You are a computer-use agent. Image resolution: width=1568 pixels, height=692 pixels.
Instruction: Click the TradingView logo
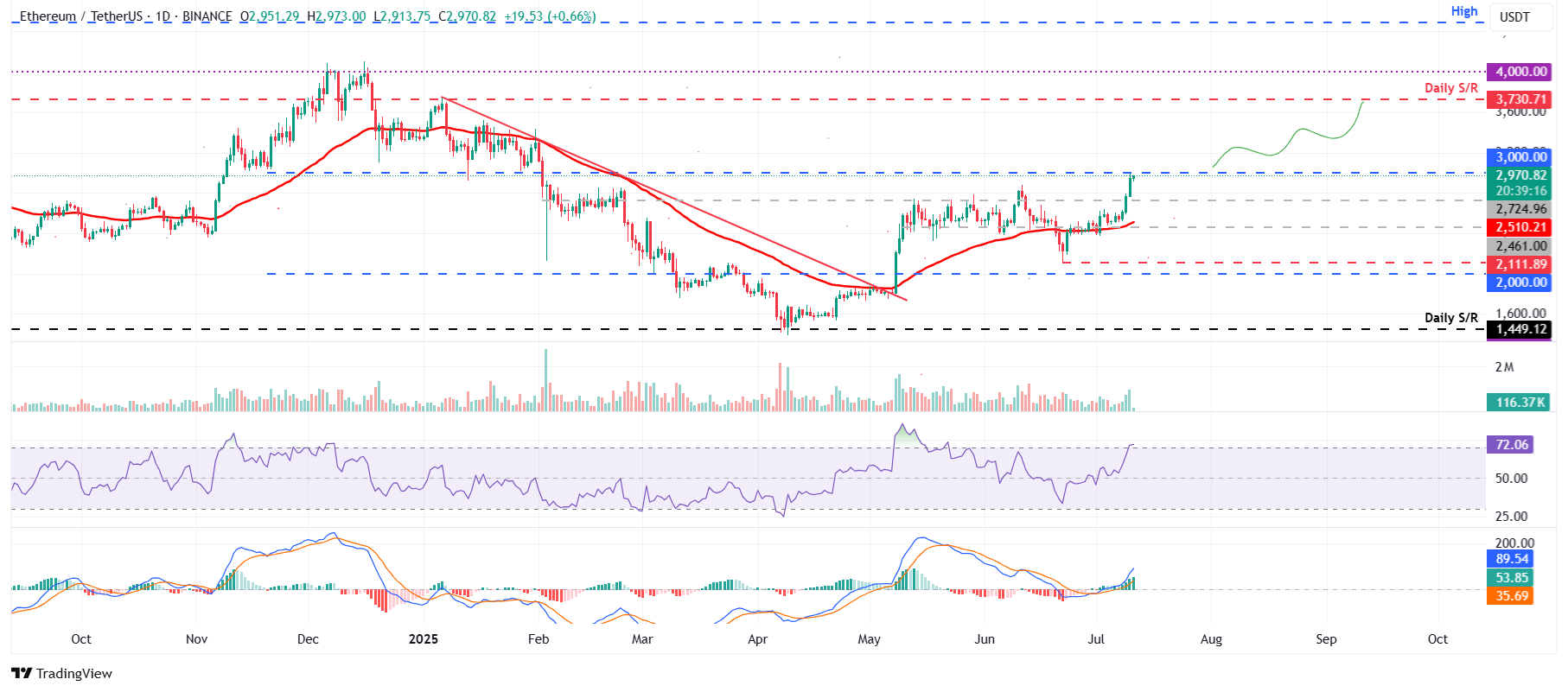61,673
